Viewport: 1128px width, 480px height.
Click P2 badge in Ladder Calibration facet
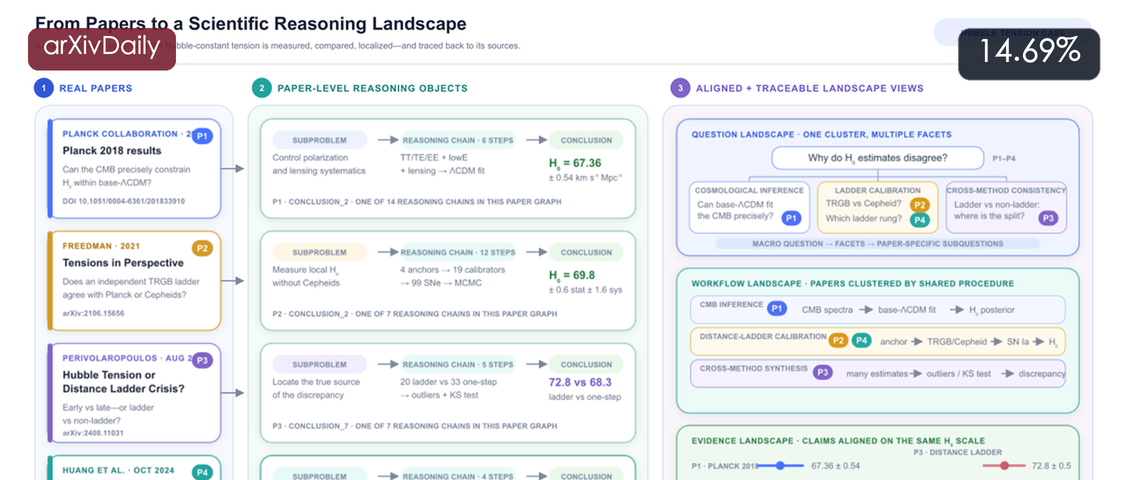click(919, 204)
